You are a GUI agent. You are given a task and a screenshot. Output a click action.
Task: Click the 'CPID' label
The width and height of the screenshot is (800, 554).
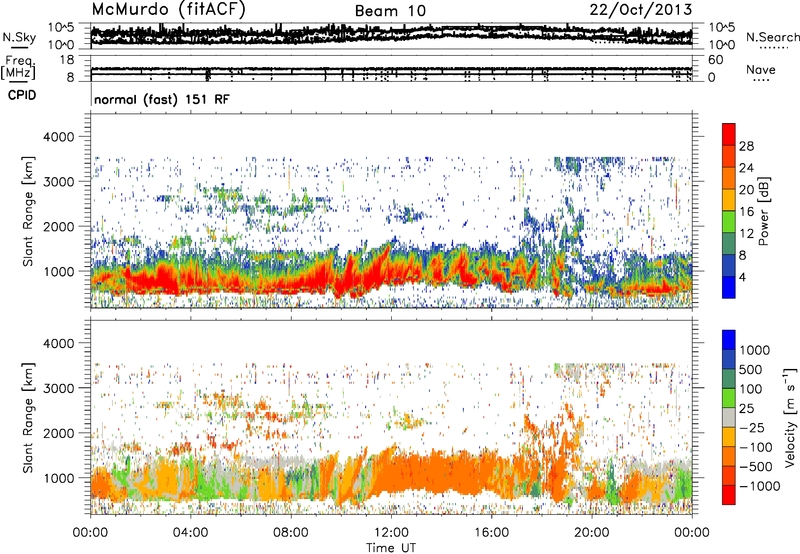[22, 95]
